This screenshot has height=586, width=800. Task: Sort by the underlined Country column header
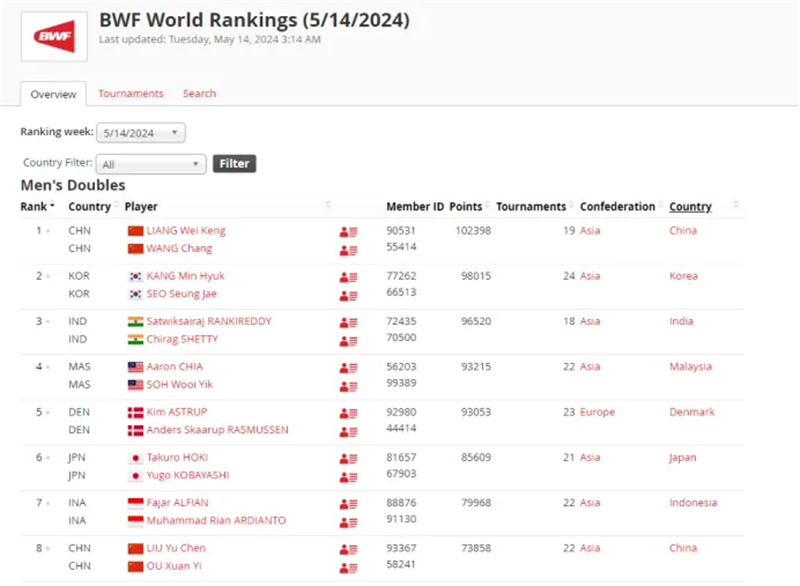[x=690, y=207]
